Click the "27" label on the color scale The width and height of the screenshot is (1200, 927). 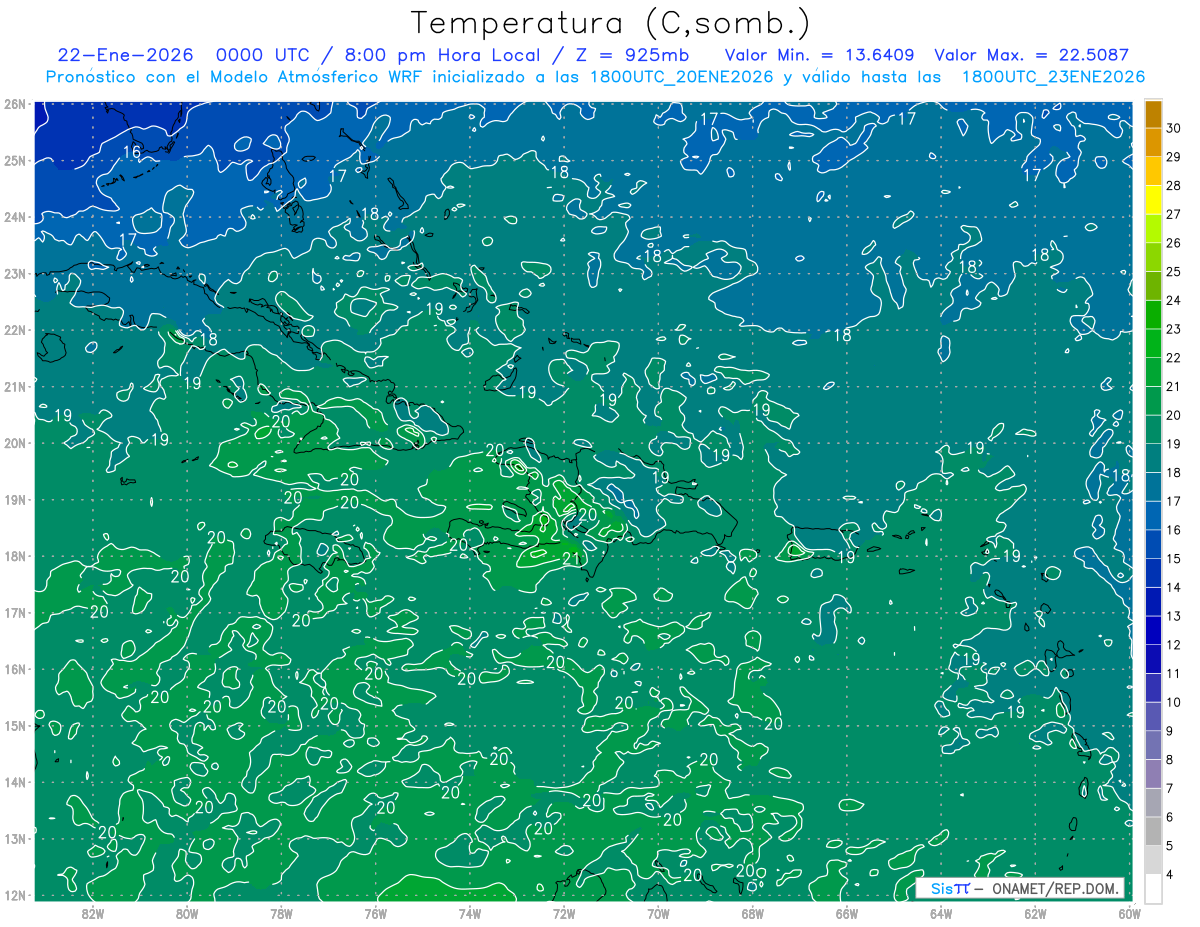coord(1173,214)
